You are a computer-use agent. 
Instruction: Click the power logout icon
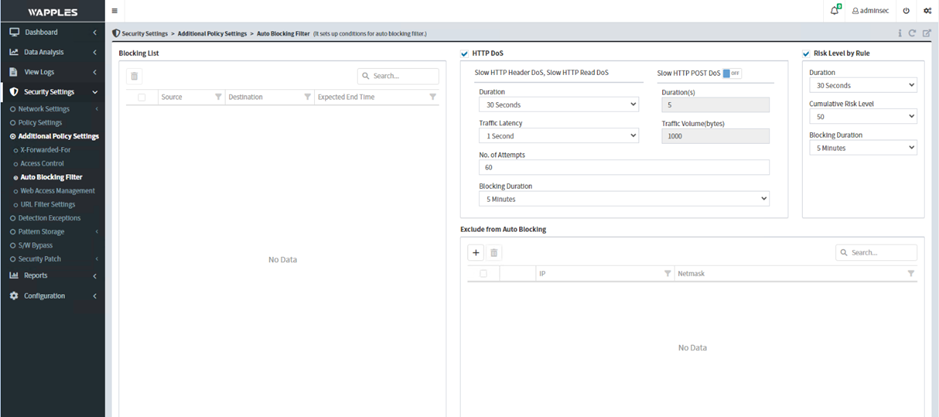906,10
